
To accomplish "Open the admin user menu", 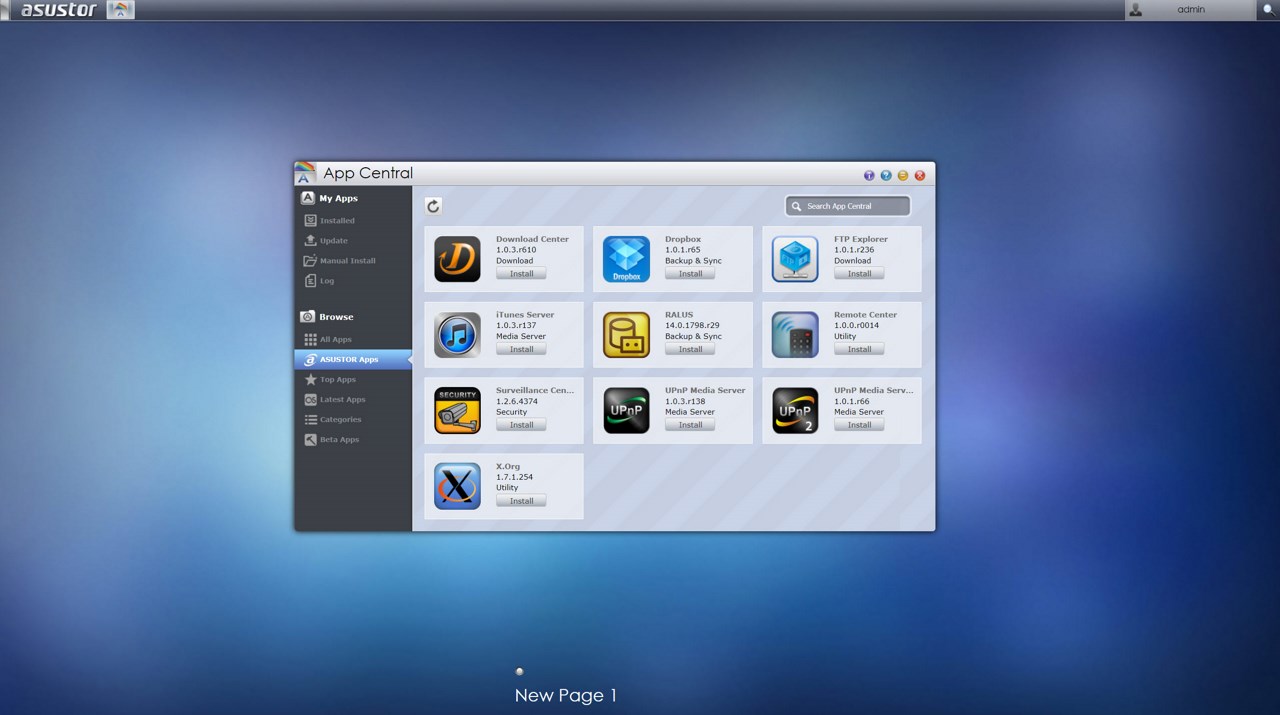I will point(1190,10).
